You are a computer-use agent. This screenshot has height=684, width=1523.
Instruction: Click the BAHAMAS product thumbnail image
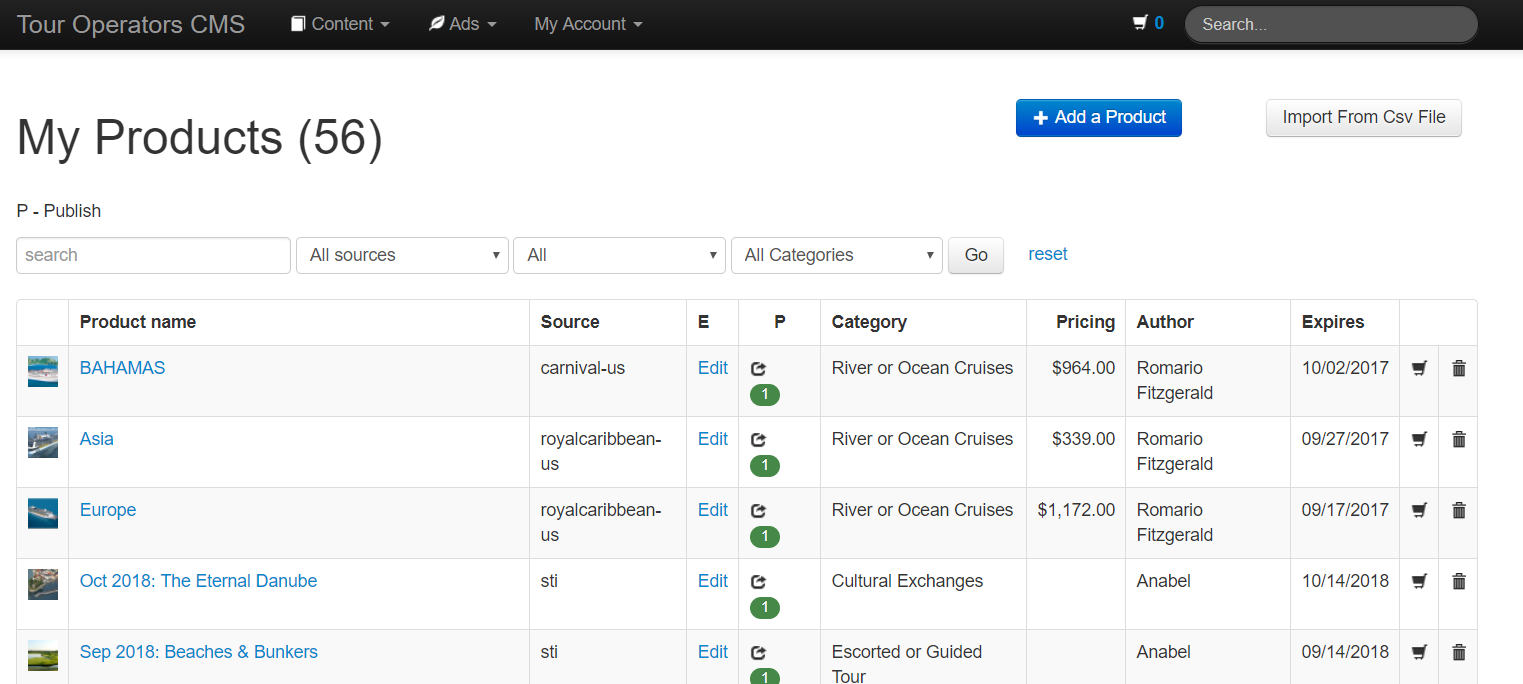(x=43, y=371)
